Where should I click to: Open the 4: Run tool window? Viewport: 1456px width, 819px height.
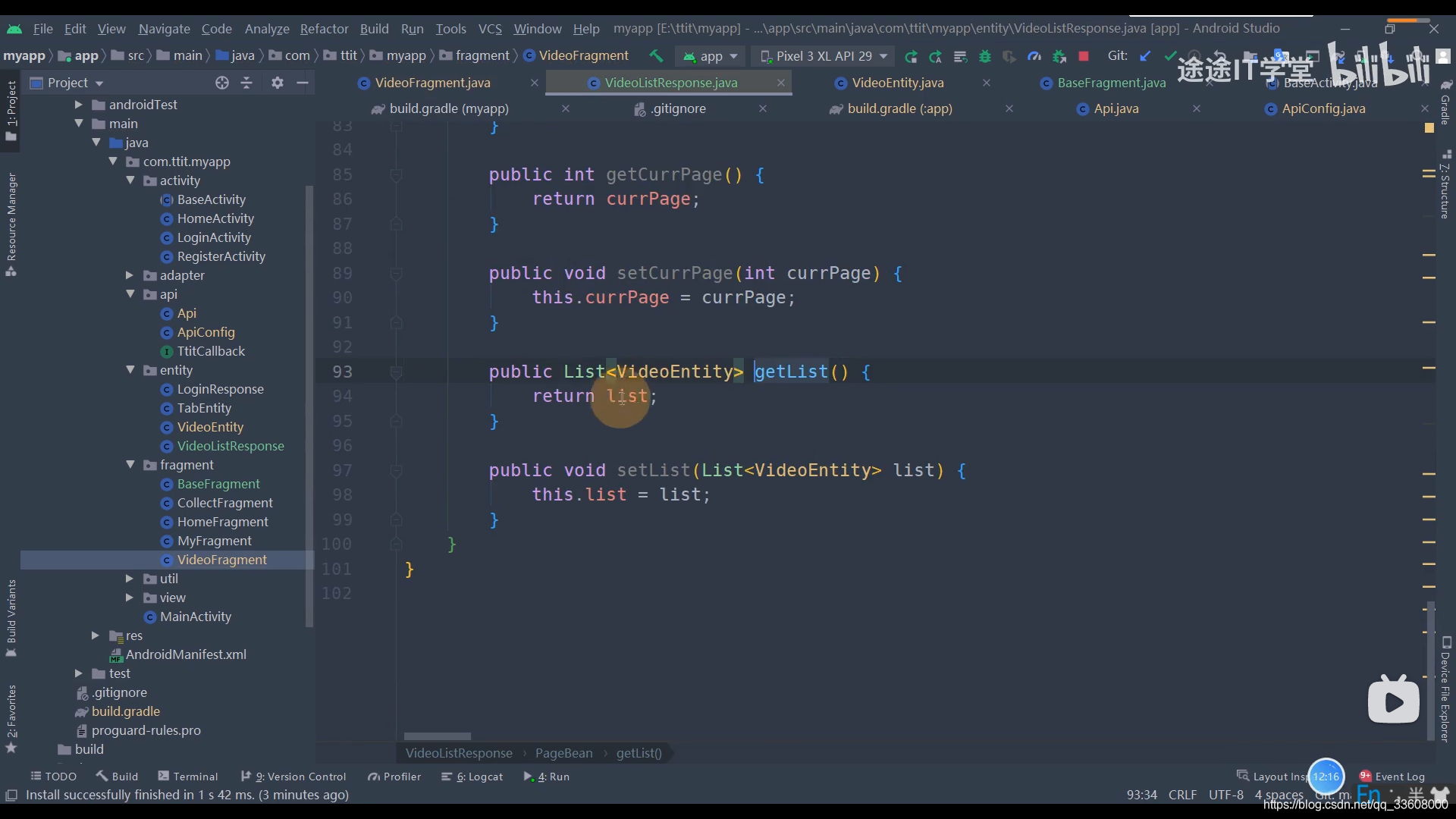tap(547, 777)
